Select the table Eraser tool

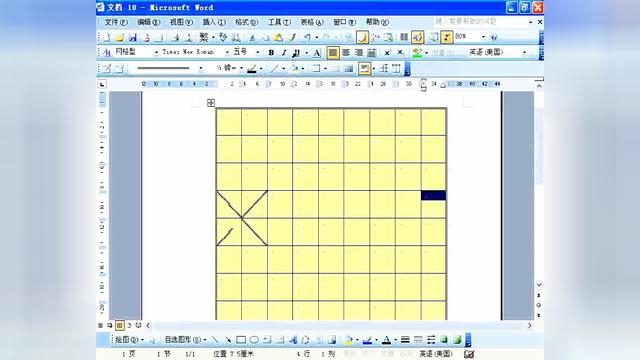119,69
